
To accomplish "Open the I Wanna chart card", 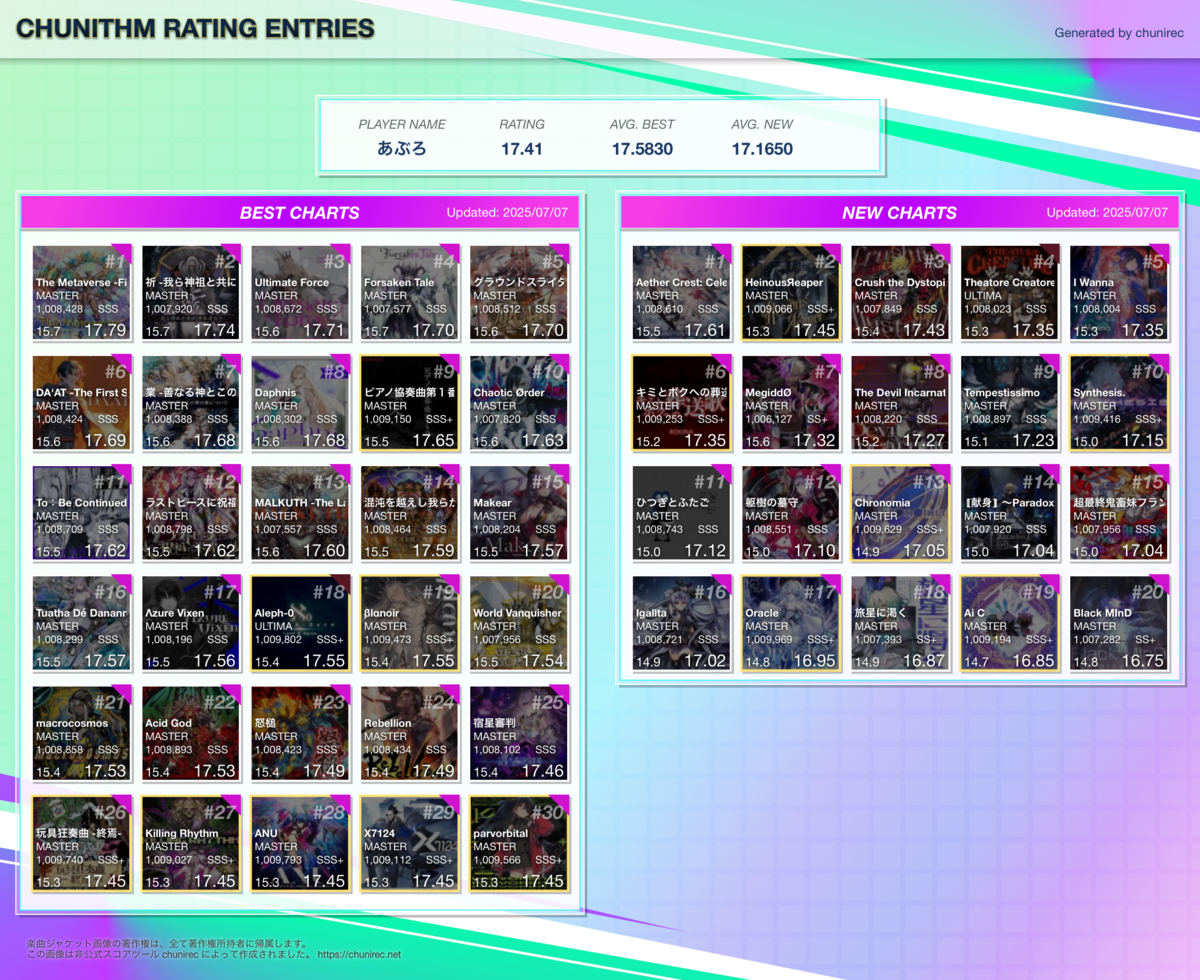I will coord(1122,293).
